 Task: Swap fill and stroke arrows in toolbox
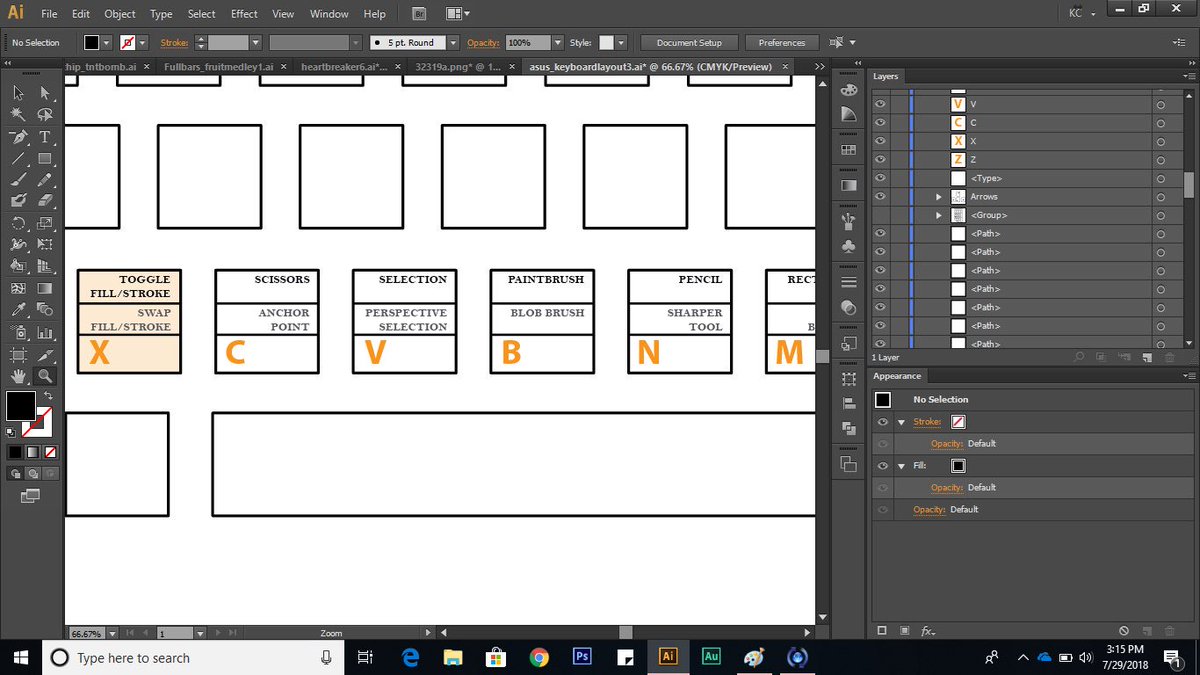click(47, 396)
